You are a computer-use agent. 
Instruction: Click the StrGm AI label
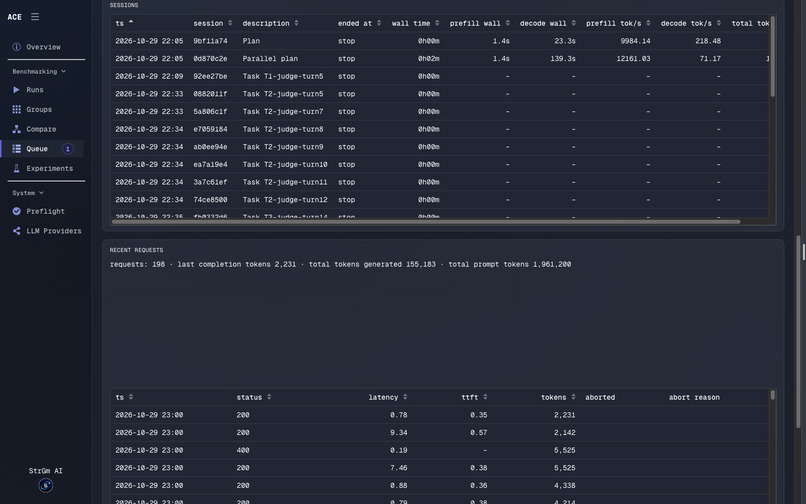pos(46,471)
